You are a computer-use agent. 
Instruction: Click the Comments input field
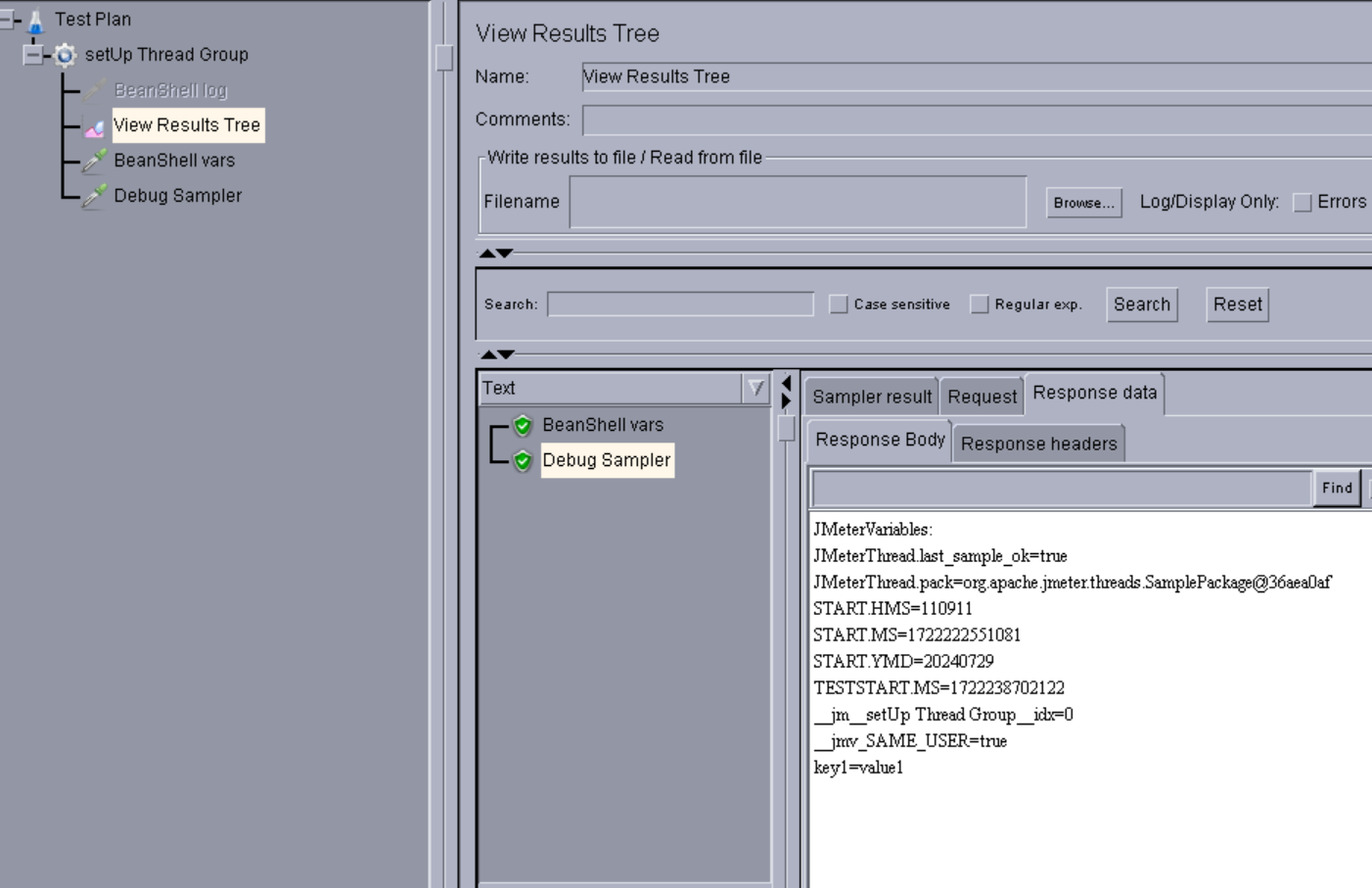point(977,119)
